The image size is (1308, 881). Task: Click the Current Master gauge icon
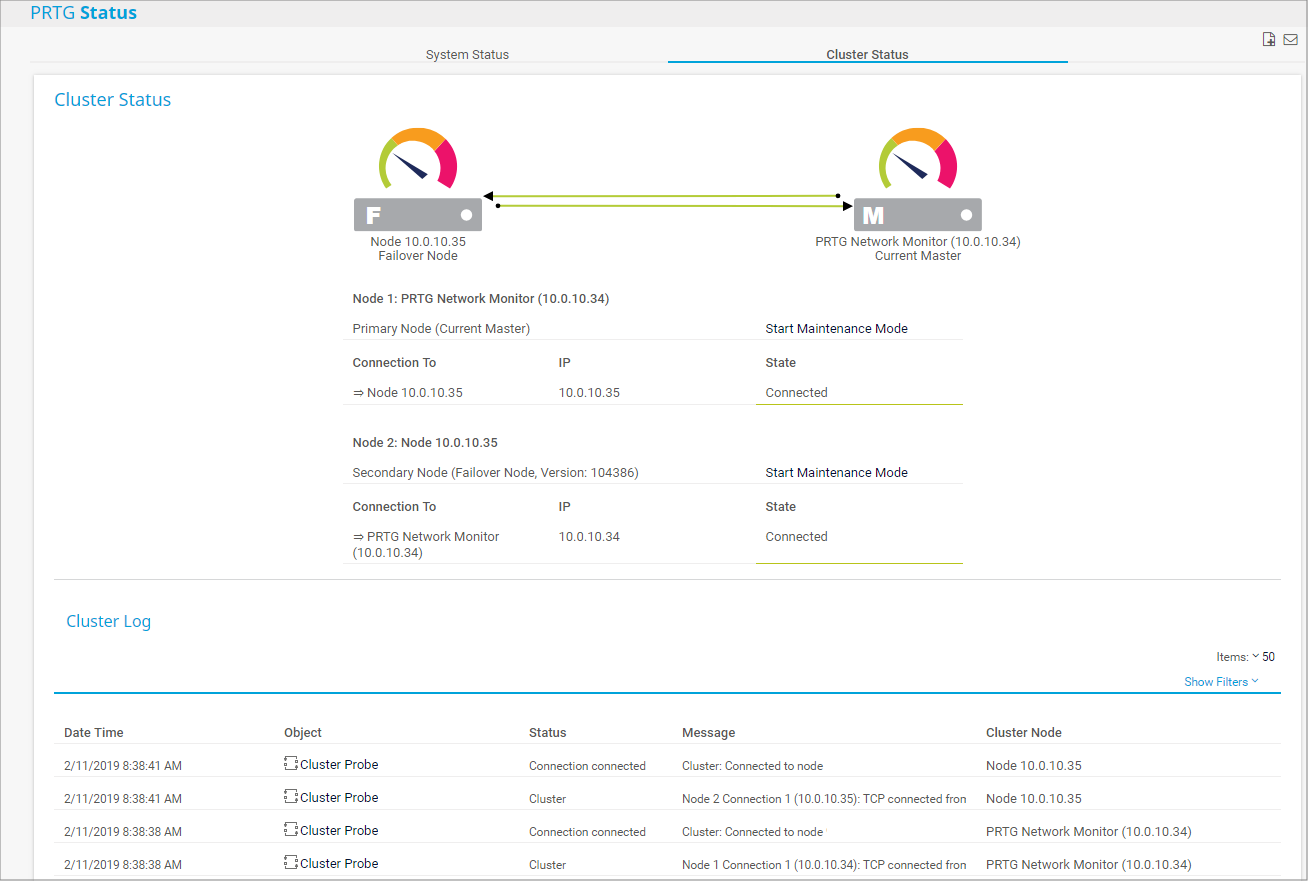pos(918,159)
